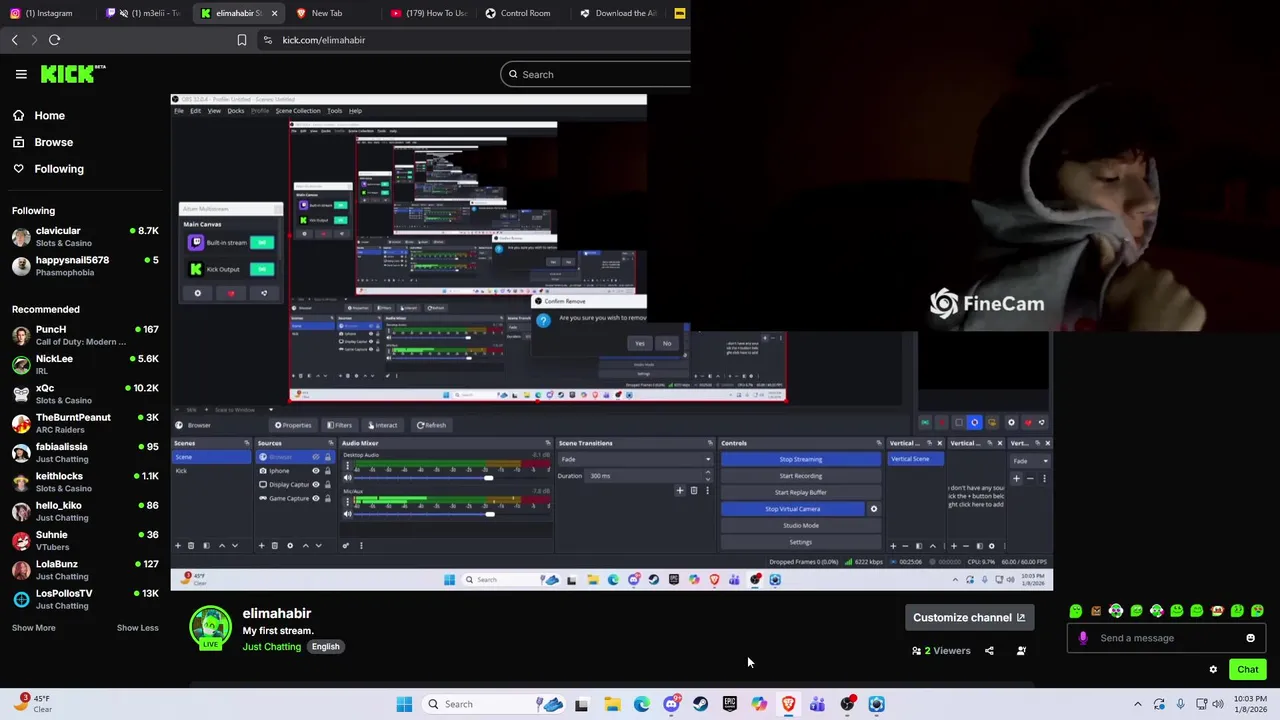Expand Show More in recommended channels
Viewport: 1280px width, 720px height.
[x=34, y=628]
